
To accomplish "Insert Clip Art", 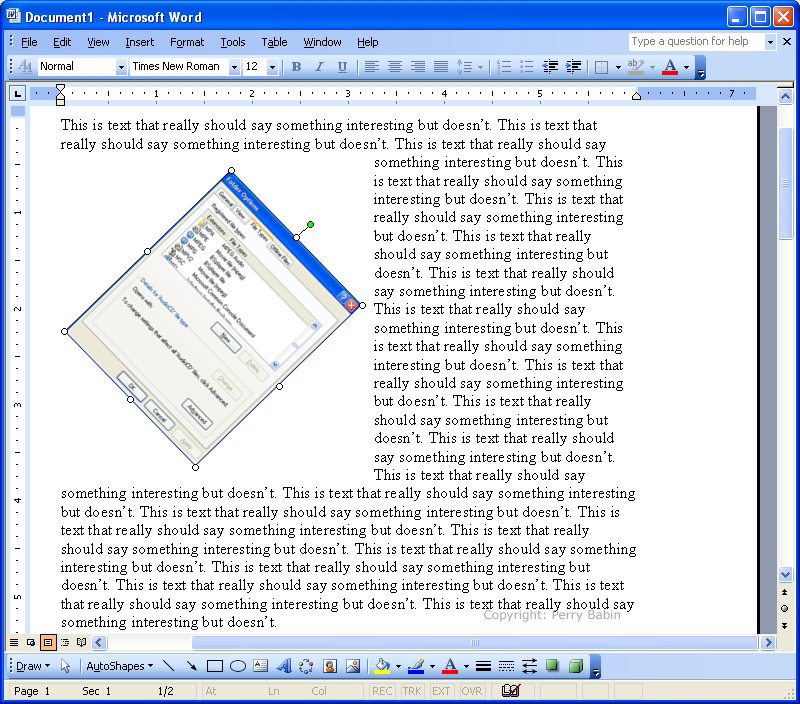I will (330, 666).
